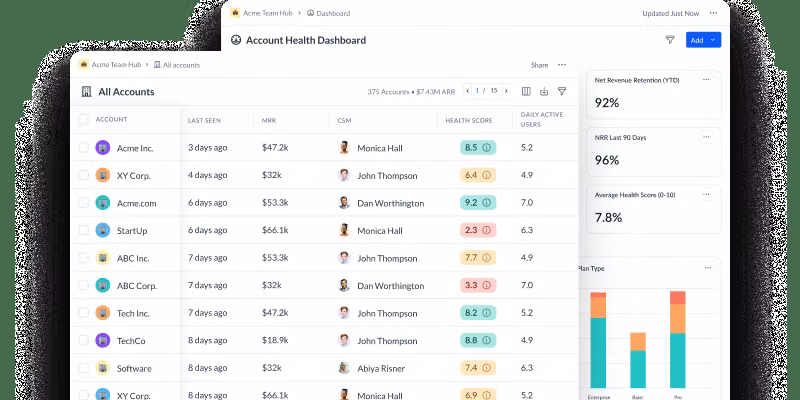Click the Acme Inc. account avatar icon
The width and height of the screenshot is (800, 400).
[x=102, y=147]
